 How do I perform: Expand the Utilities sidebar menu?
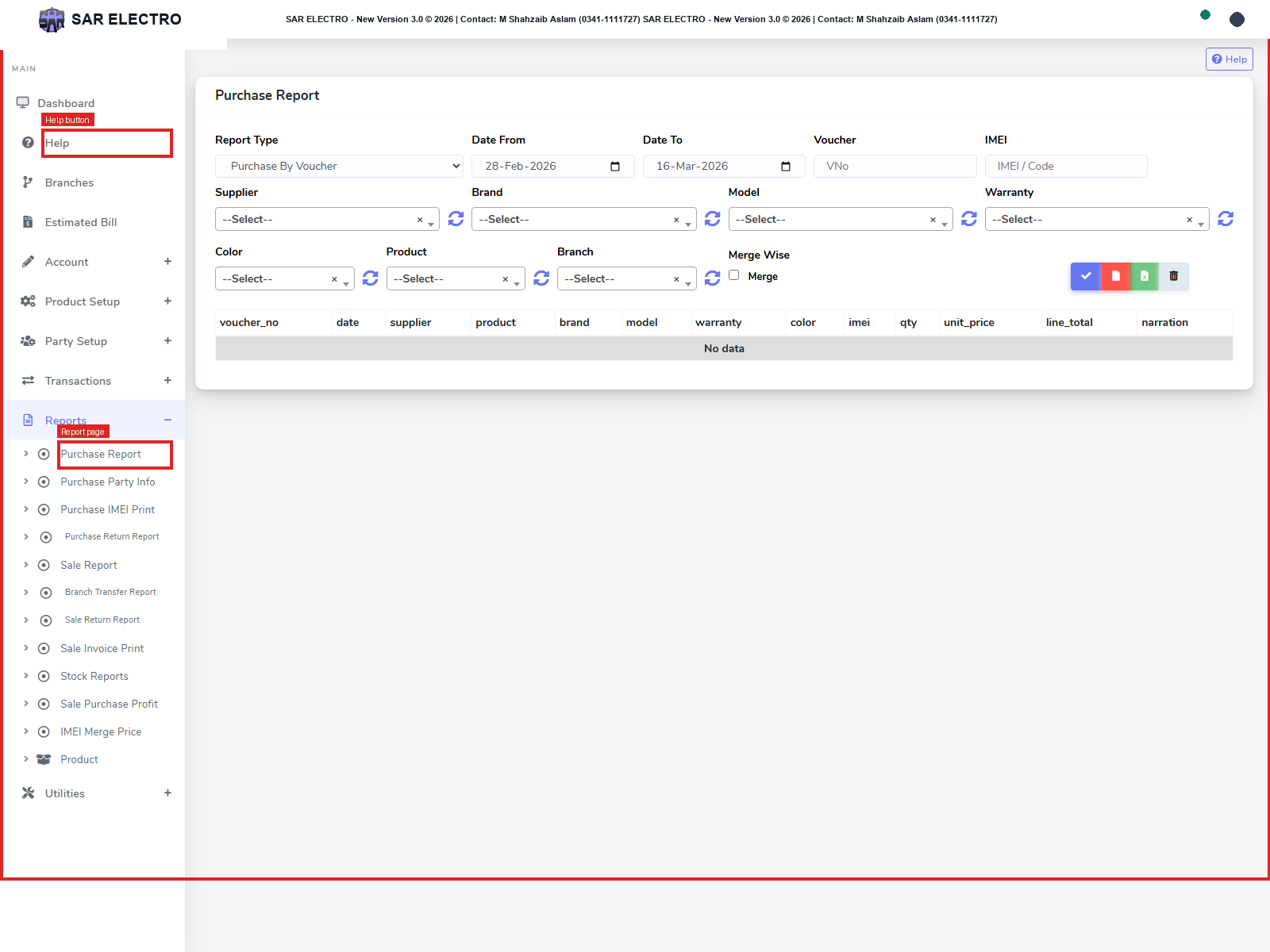[95, 793]
